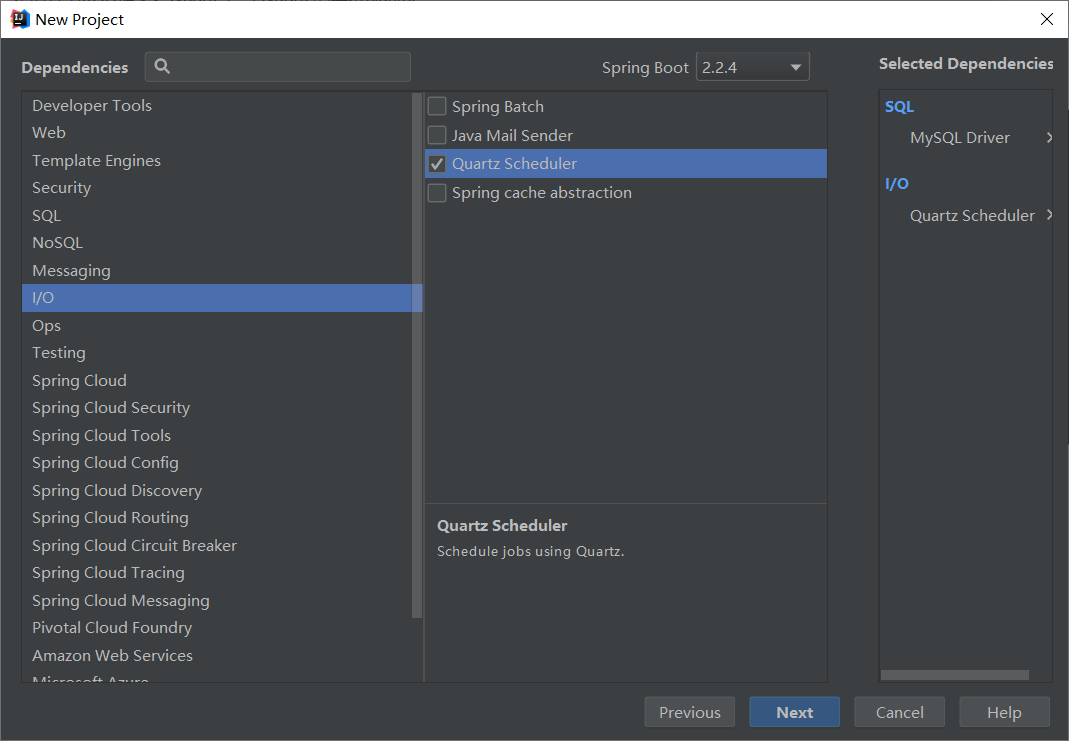Image resolution: width=1069 pixels, height=741 pixels.
Task: Click the arrow beside MySQL Driver
Action: tap(1049, 137)
